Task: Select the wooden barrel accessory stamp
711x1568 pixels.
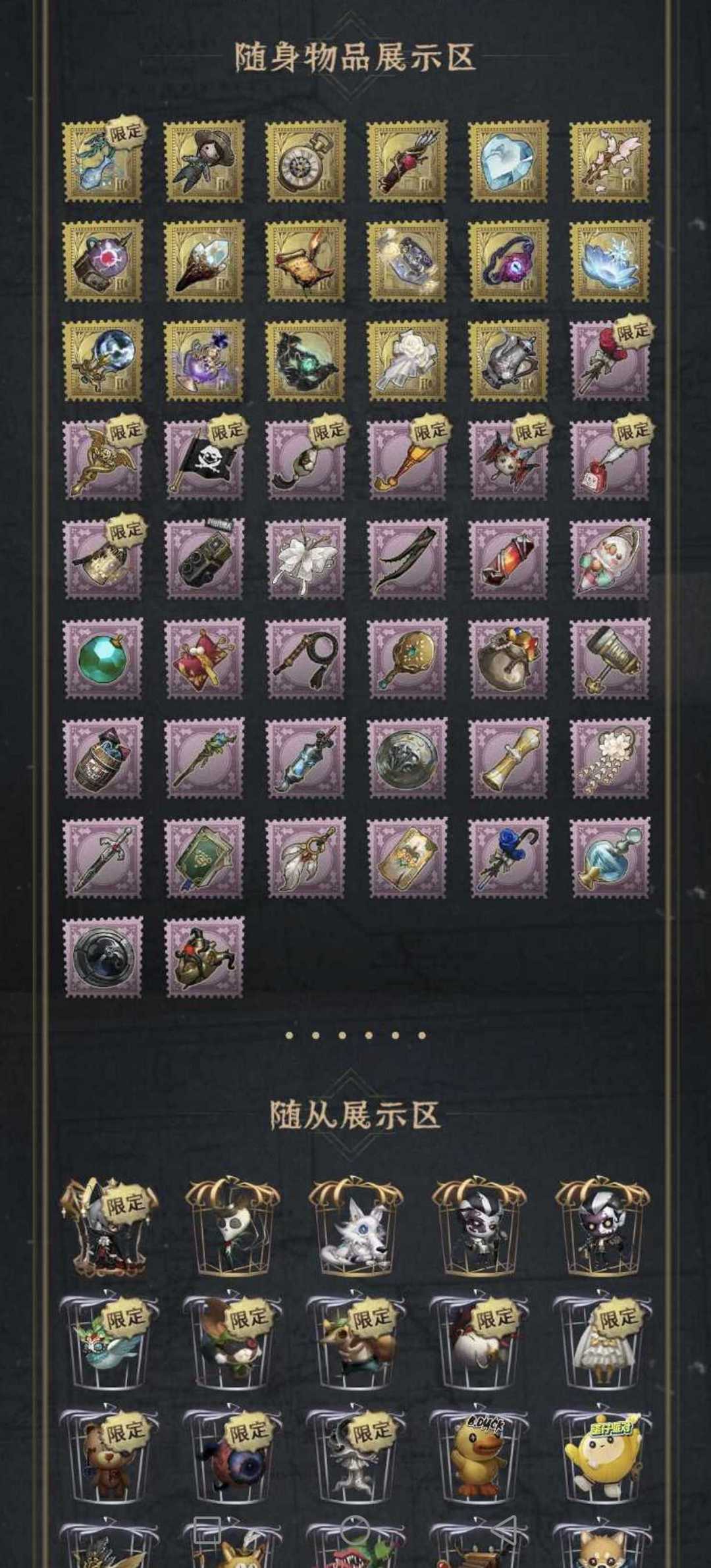Action: tap(103, 758)
